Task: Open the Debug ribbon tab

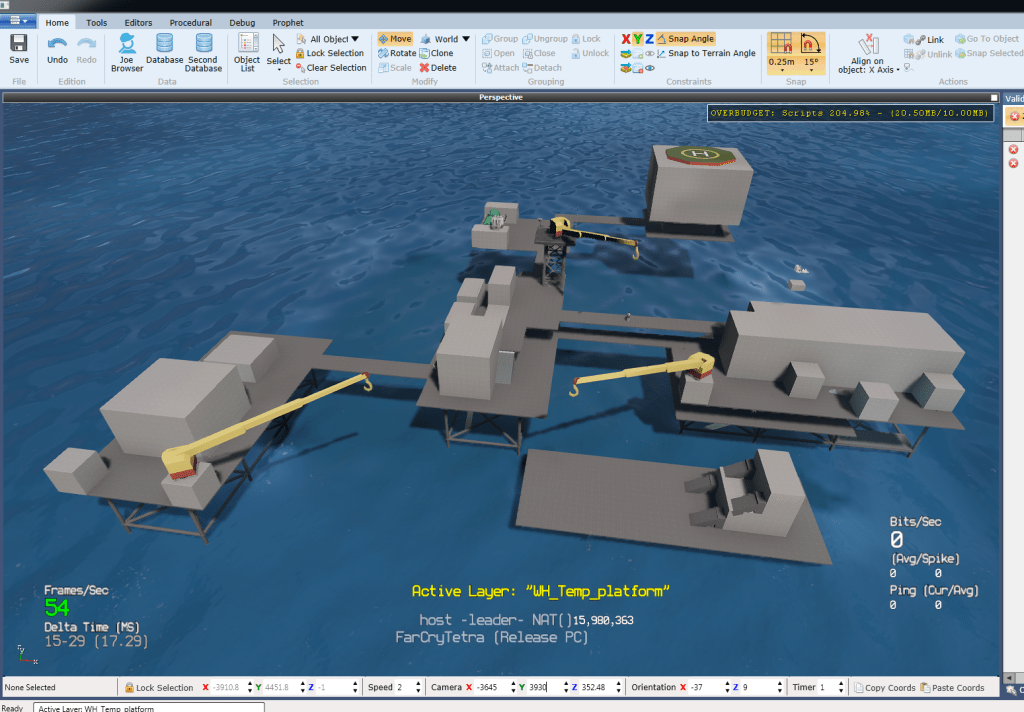Action: 242,22
